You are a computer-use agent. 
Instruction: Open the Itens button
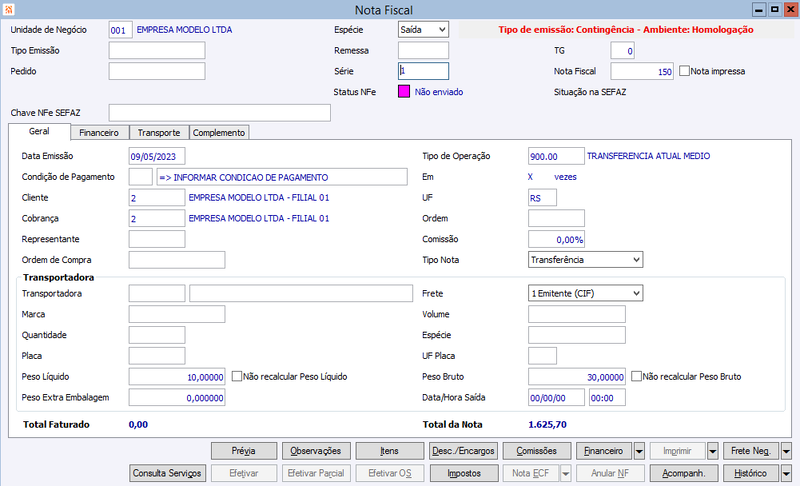[389, 451]
